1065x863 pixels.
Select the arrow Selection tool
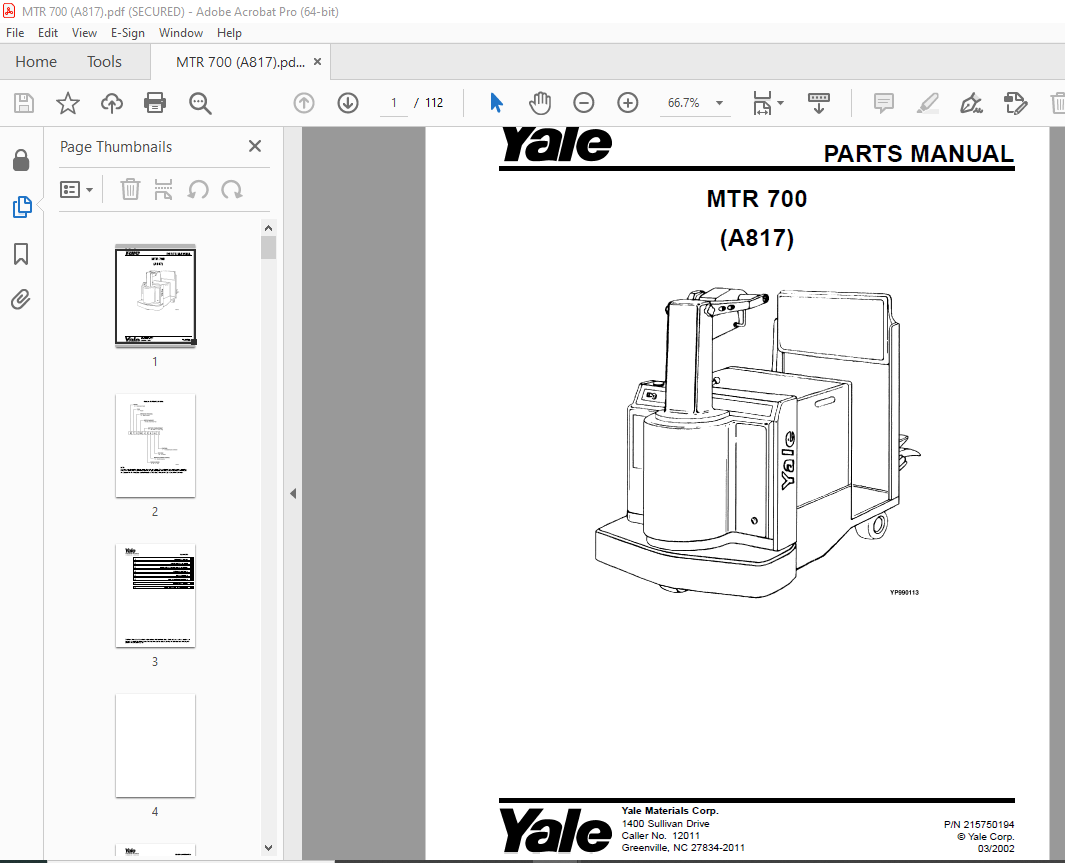pos(497,103)
